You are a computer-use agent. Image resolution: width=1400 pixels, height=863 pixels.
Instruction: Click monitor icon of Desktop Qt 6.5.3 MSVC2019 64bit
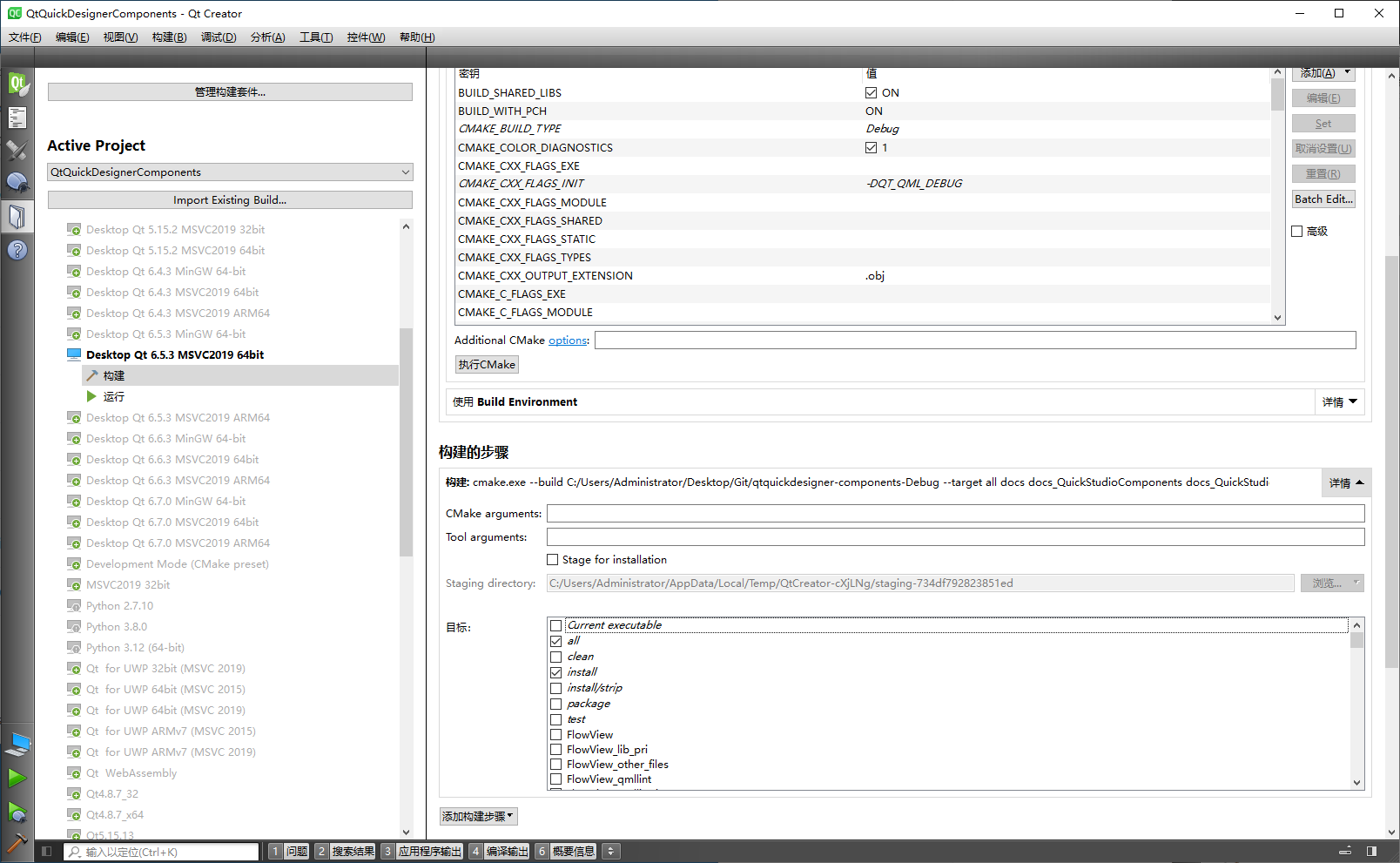click(x=74, y=354)
